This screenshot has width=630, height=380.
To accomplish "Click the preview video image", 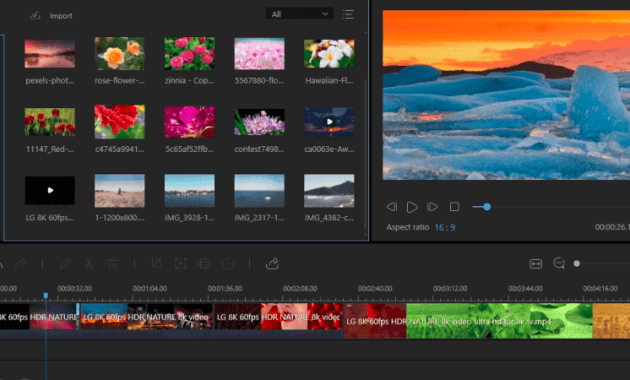I will (506, 95).
